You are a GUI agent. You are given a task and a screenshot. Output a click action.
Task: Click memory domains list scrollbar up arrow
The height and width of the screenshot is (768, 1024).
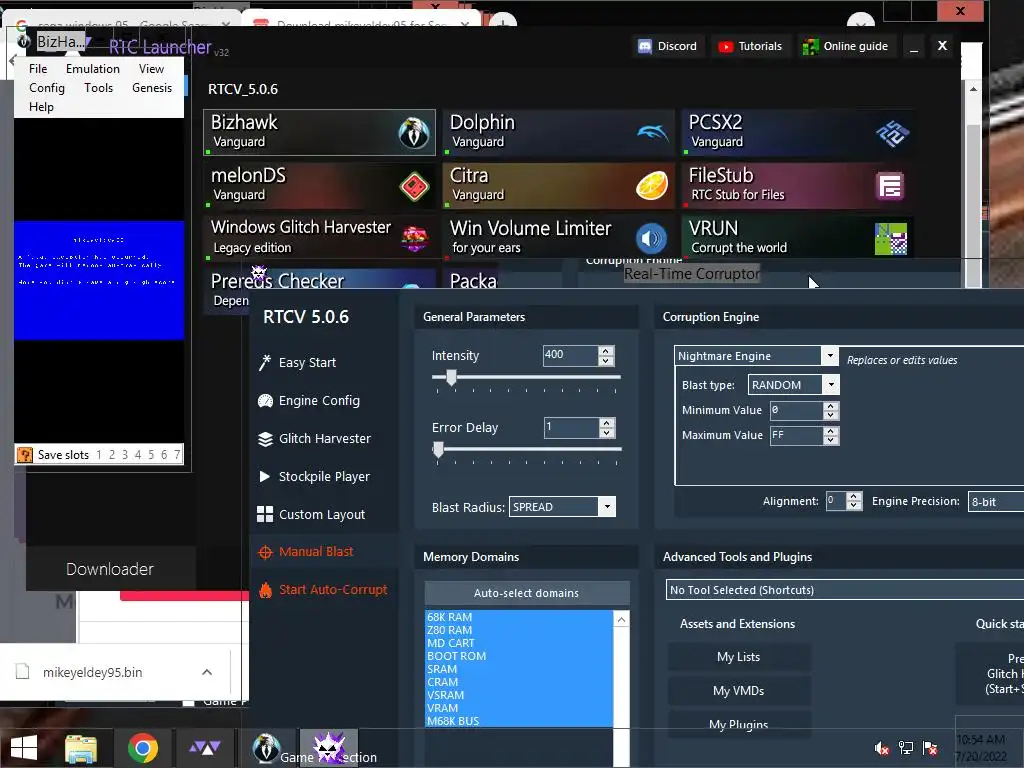[x=622, y=619]
